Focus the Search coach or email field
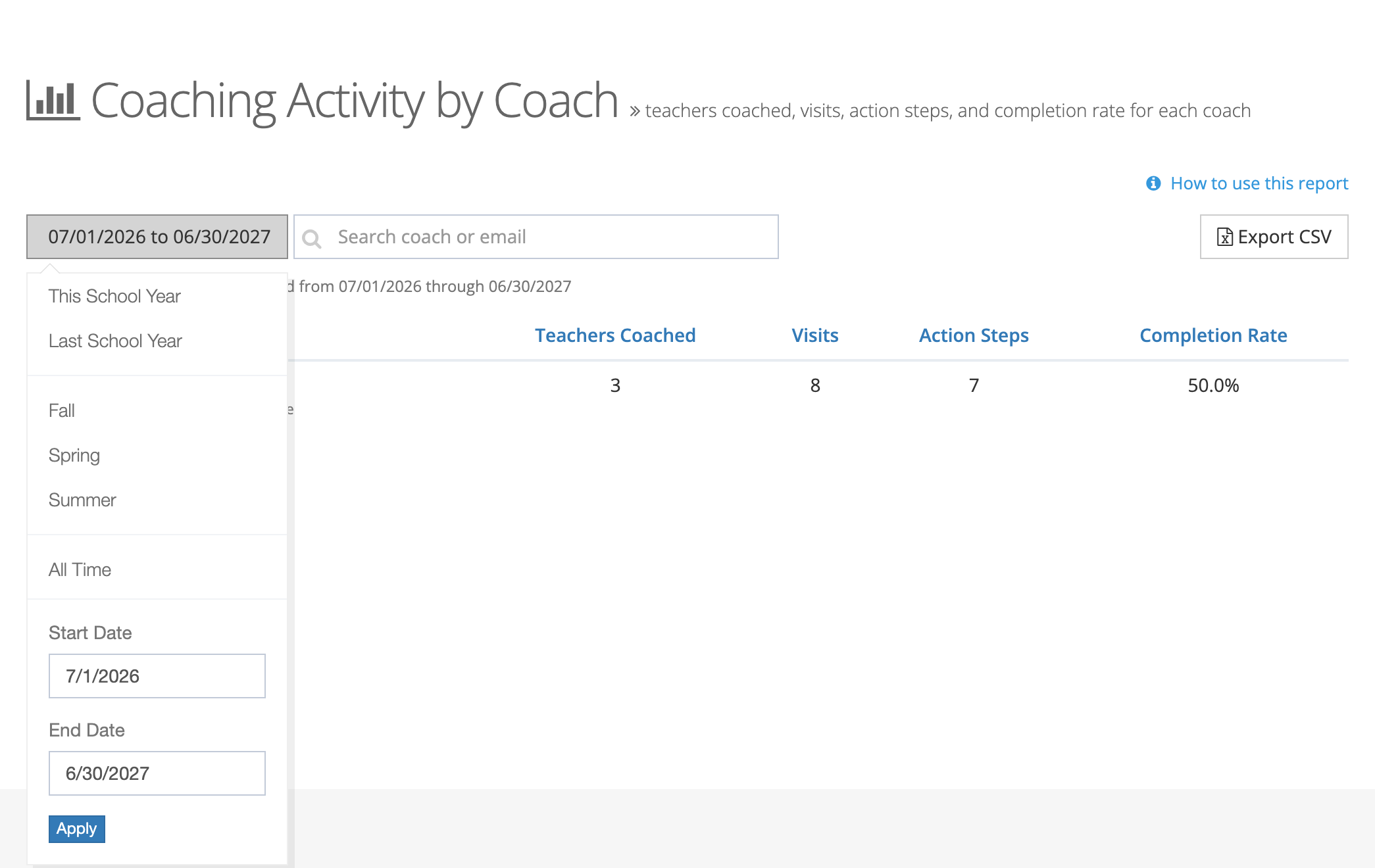 (536, 237)
